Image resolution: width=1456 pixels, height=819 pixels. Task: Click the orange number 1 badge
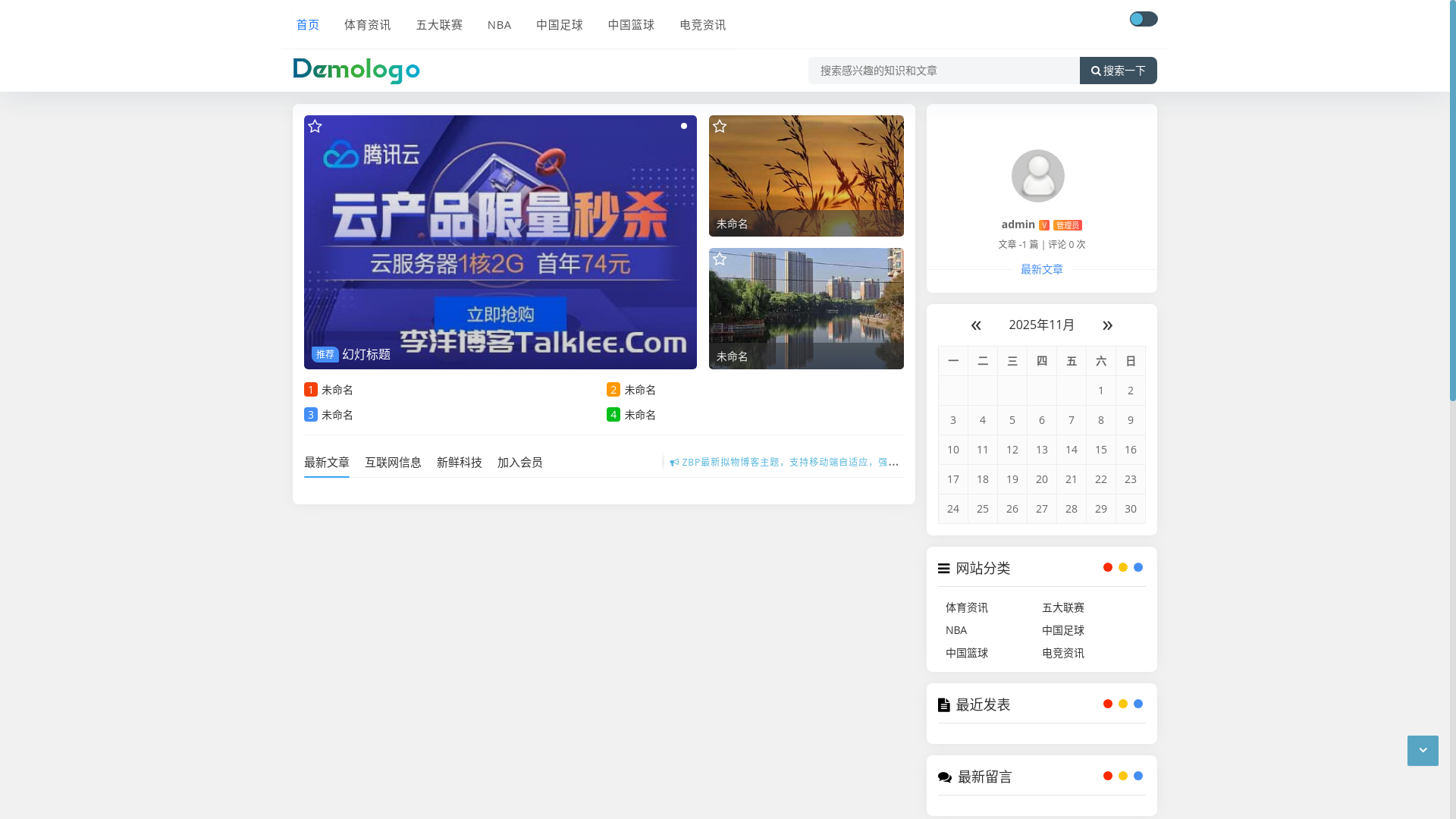[x=311, y=390]
